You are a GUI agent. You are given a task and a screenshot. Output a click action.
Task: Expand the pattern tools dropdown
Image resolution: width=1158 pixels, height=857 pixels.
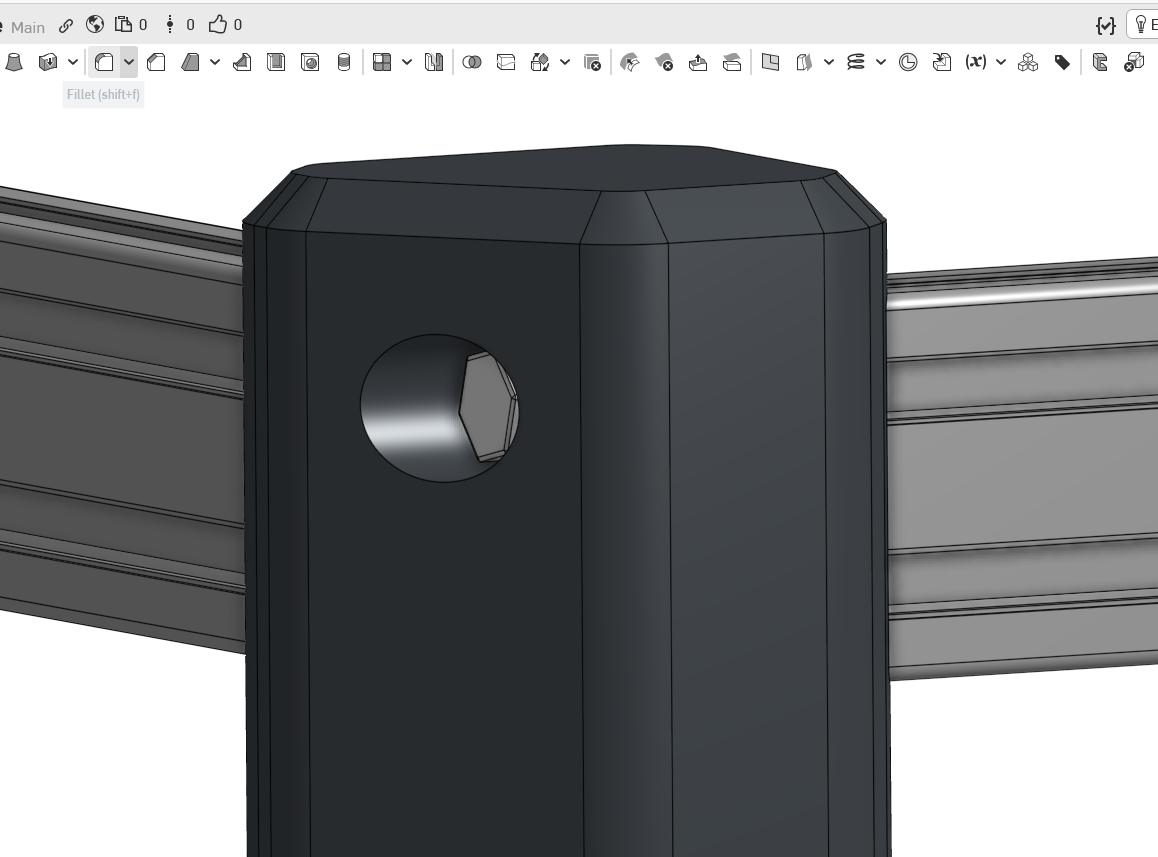(x=407, y=62)
